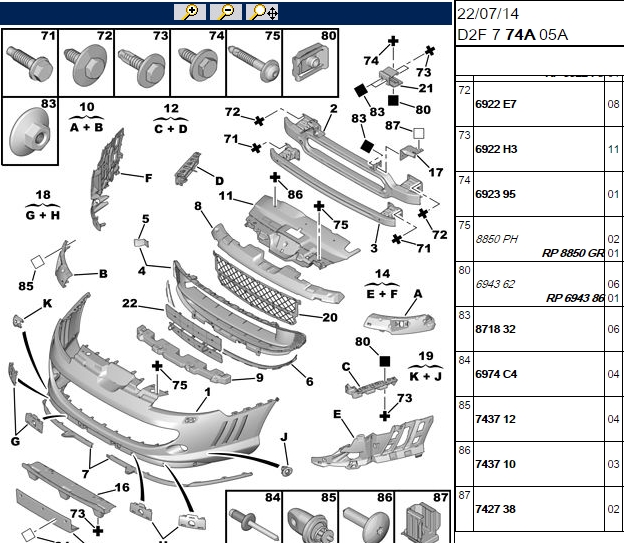624x543 pixels.
Task: Open clip nut thumbnail number 80
Action: 310,63
